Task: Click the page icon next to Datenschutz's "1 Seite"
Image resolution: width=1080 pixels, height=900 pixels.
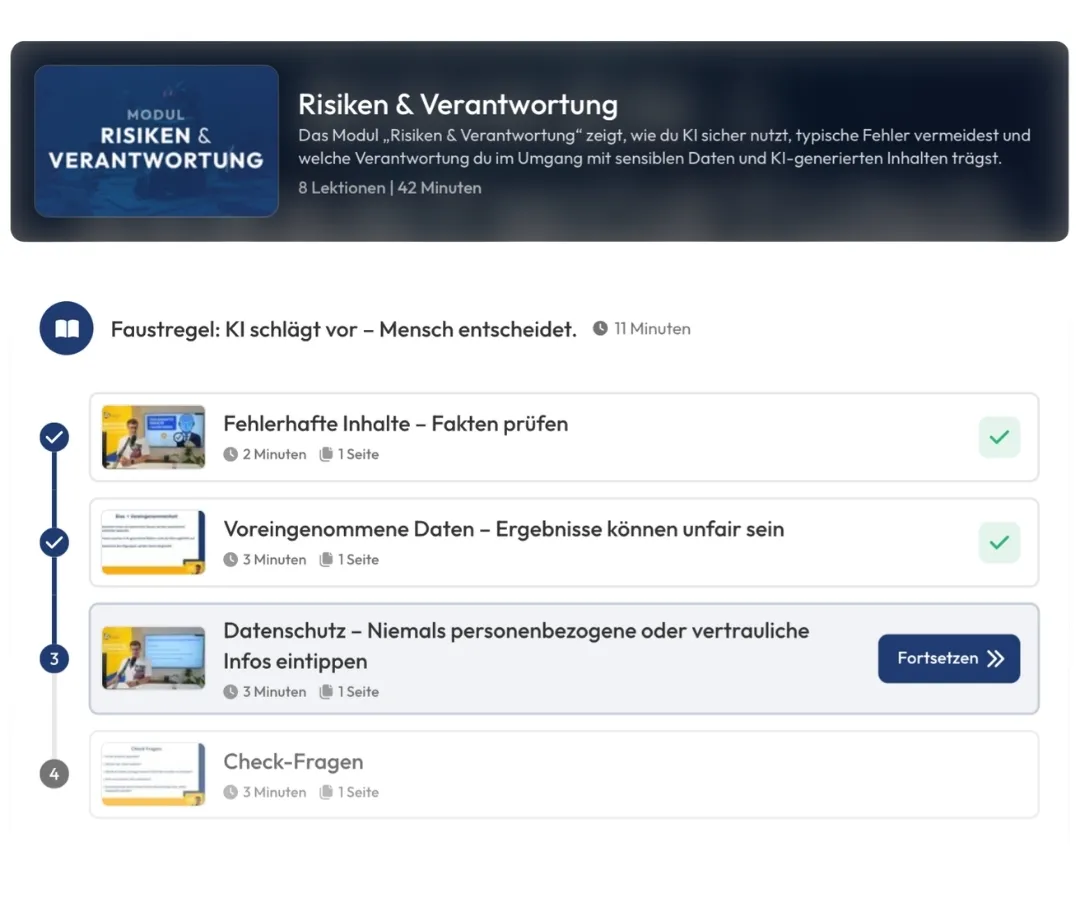Action: [x=329, y=691]
